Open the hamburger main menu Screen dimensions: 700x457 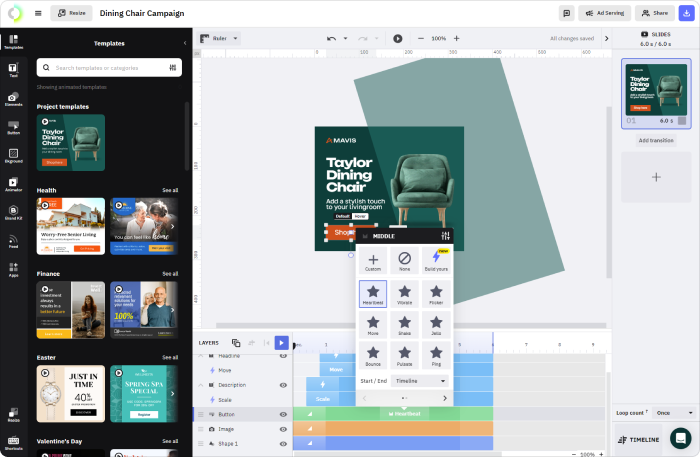(38, 13)
